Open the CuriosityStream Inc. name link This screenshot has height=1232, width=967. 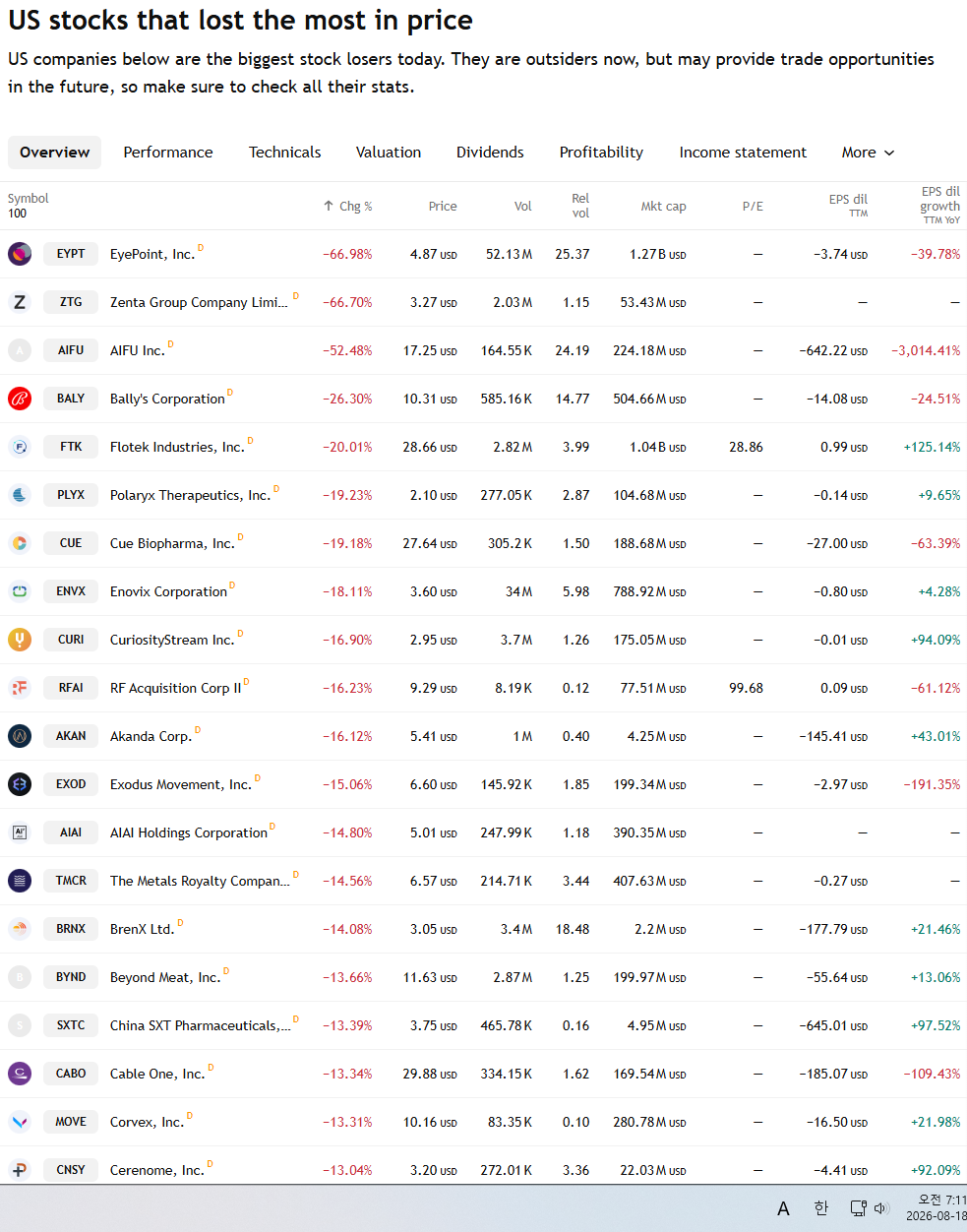172,640
